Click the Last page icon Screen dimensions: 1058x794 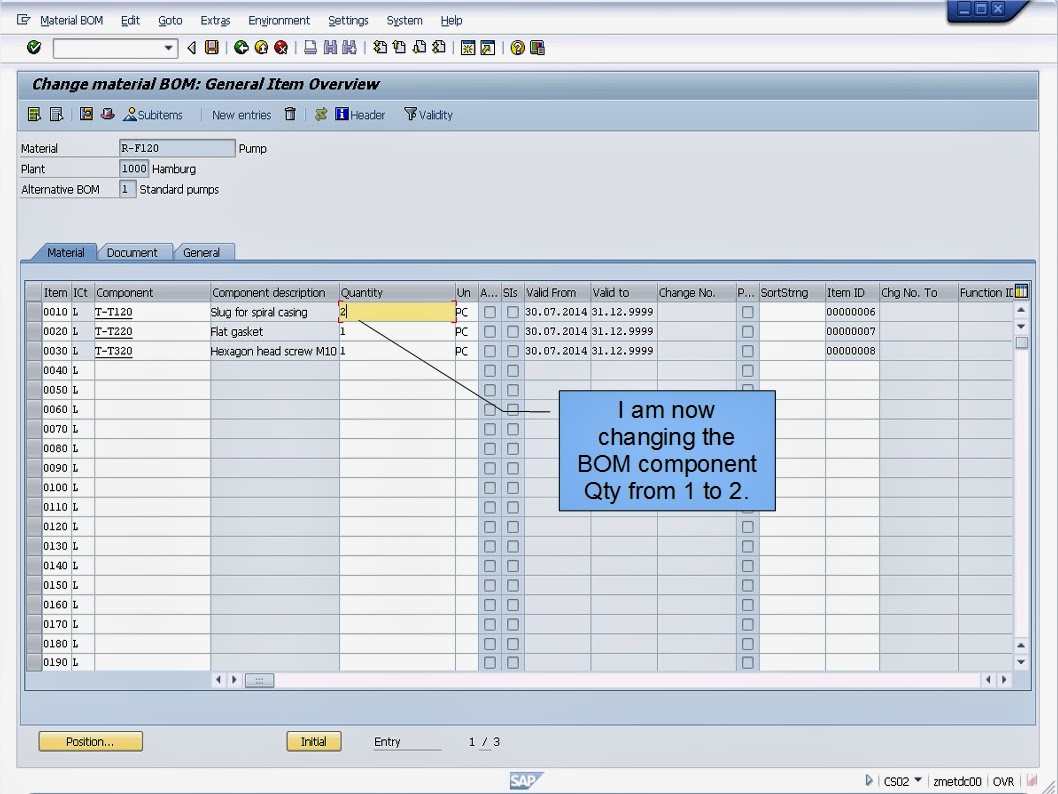coord(439,47)
